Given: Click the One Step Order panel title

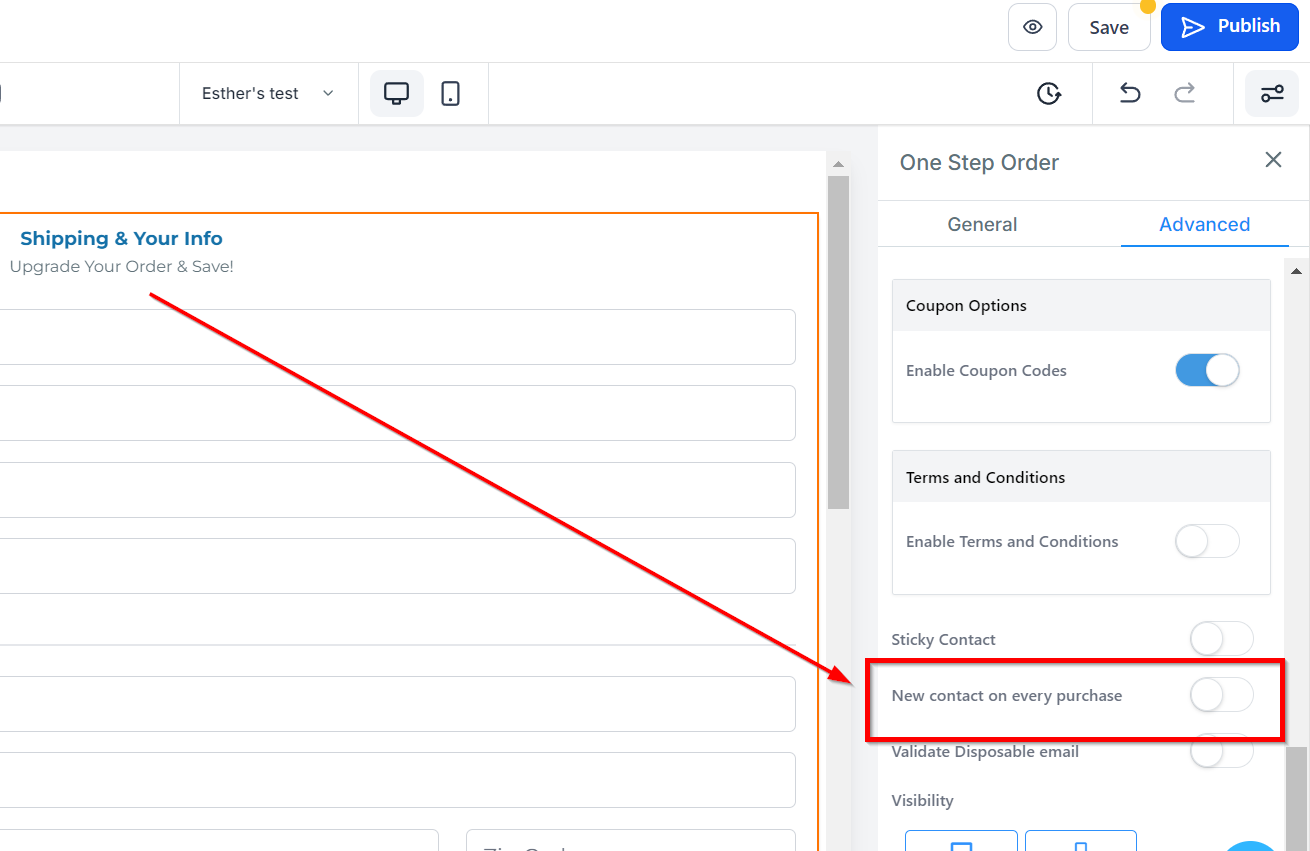Looking at the screenshot, I should [979, 162].
